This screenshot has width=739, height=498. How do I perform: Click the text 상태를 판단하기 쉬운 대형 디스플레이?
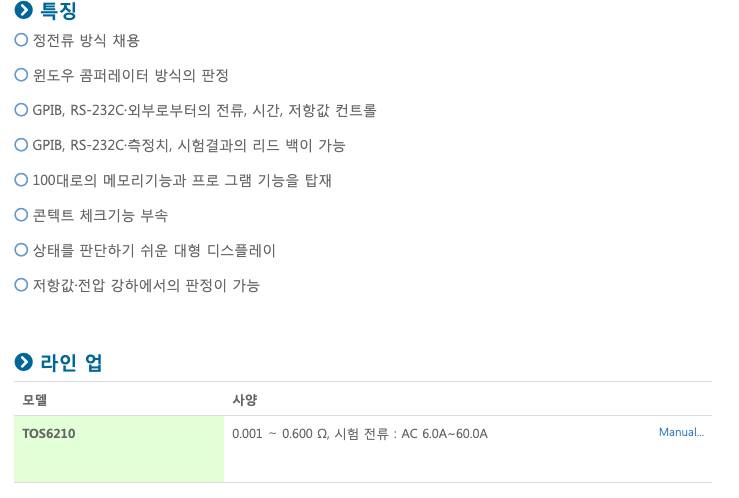click(x=154, y=250)
